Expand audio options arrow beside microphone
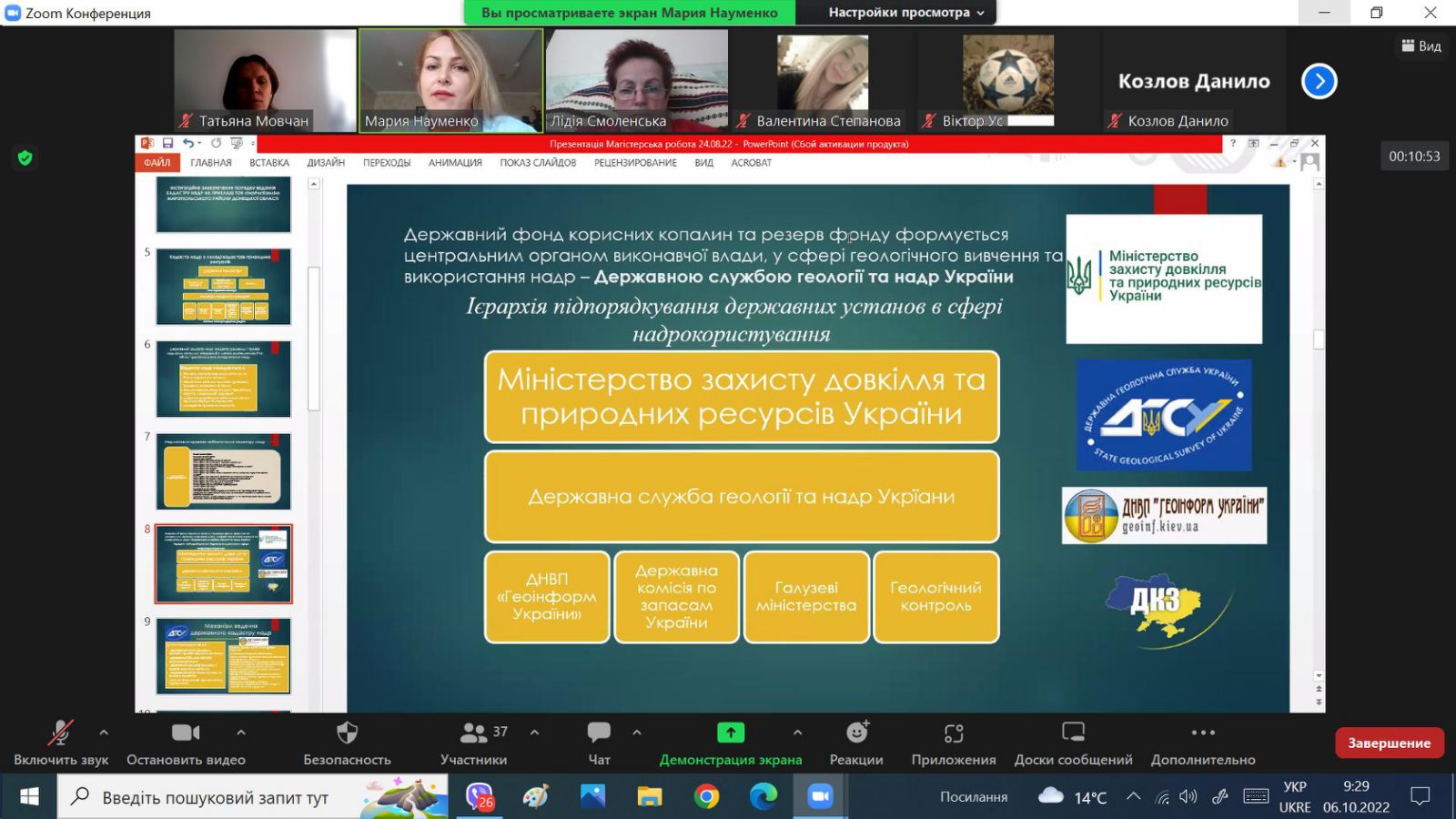Image resolution: width=1456 pixels, height=819 pixels. 104,732
